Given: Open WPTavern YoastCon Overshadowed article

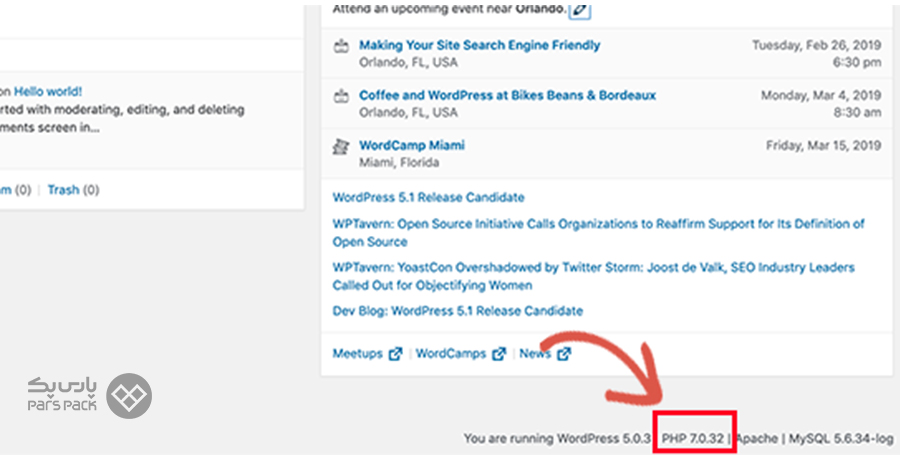Looking at the screenshot, I should coord(593,276).
